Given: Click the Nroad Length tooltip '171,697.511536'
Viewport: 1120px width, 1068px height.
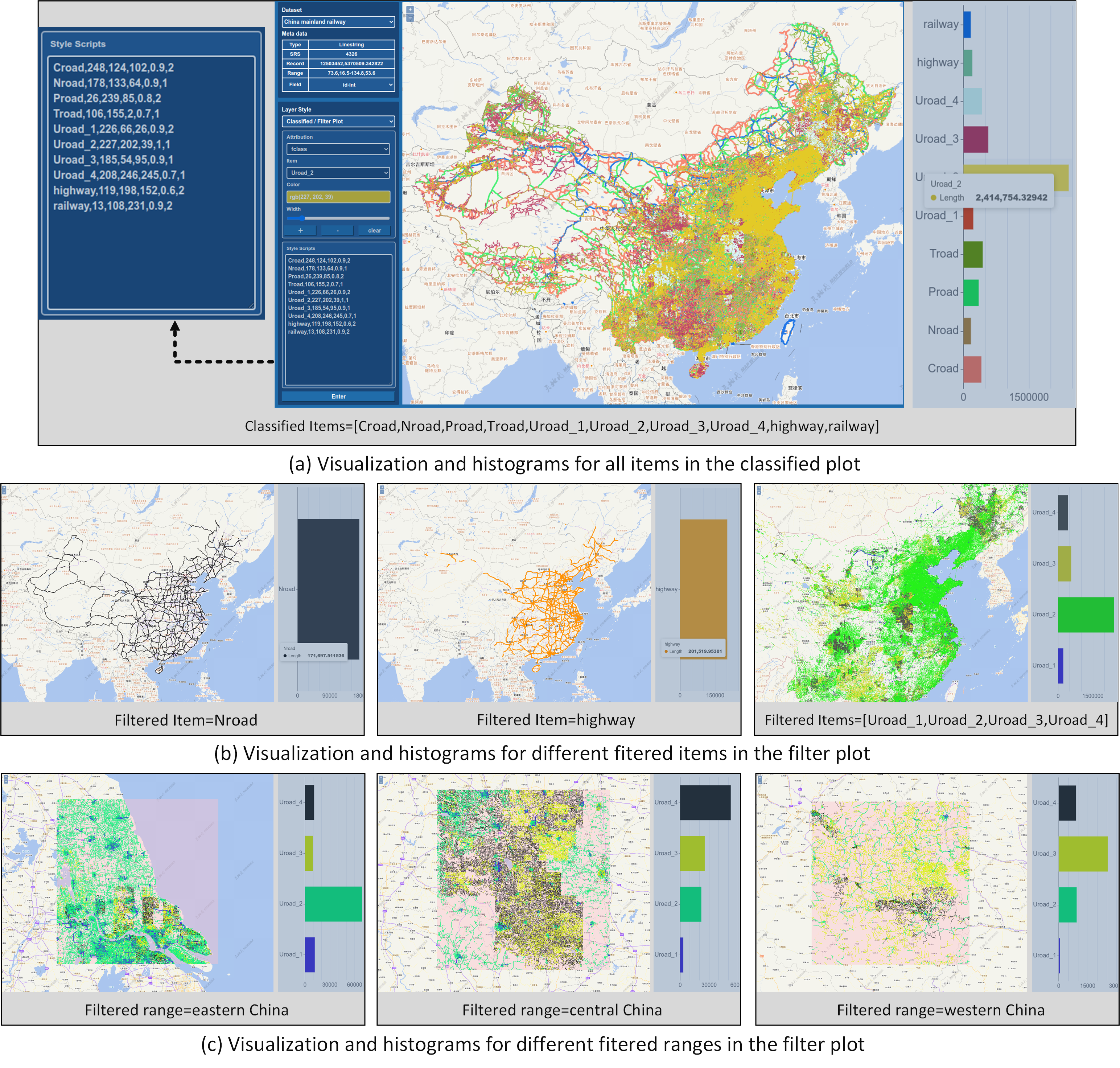Looking at the screenshot, I should [326, 656].
